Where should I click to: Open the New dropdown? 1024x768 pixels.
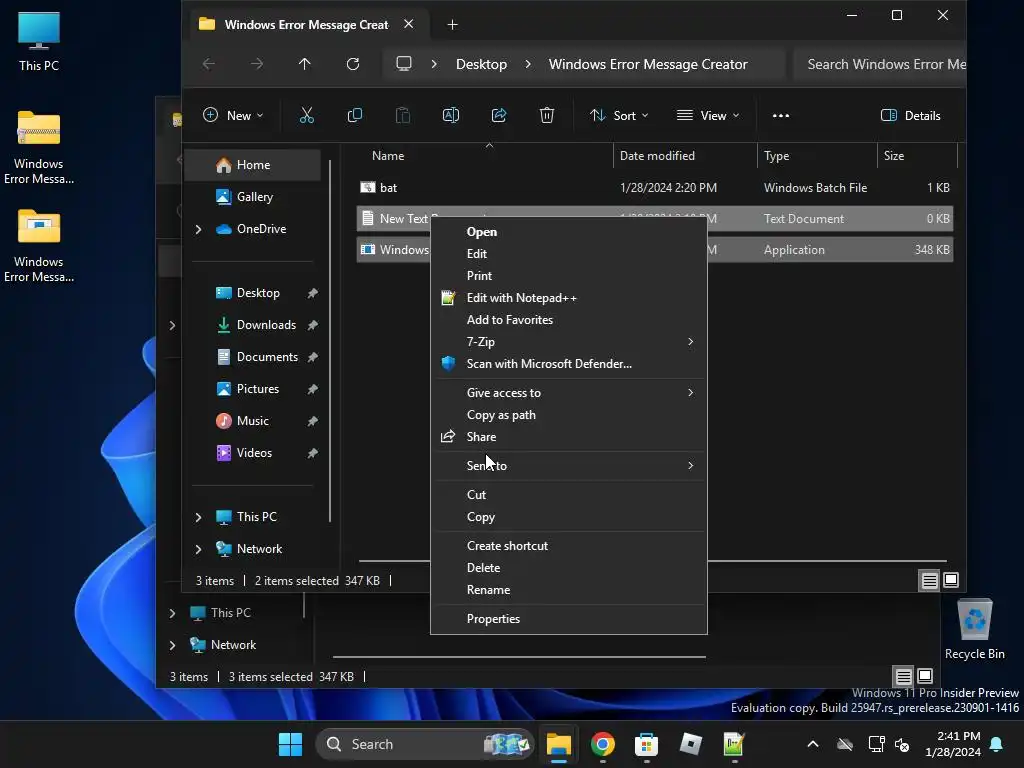(233, 116)
